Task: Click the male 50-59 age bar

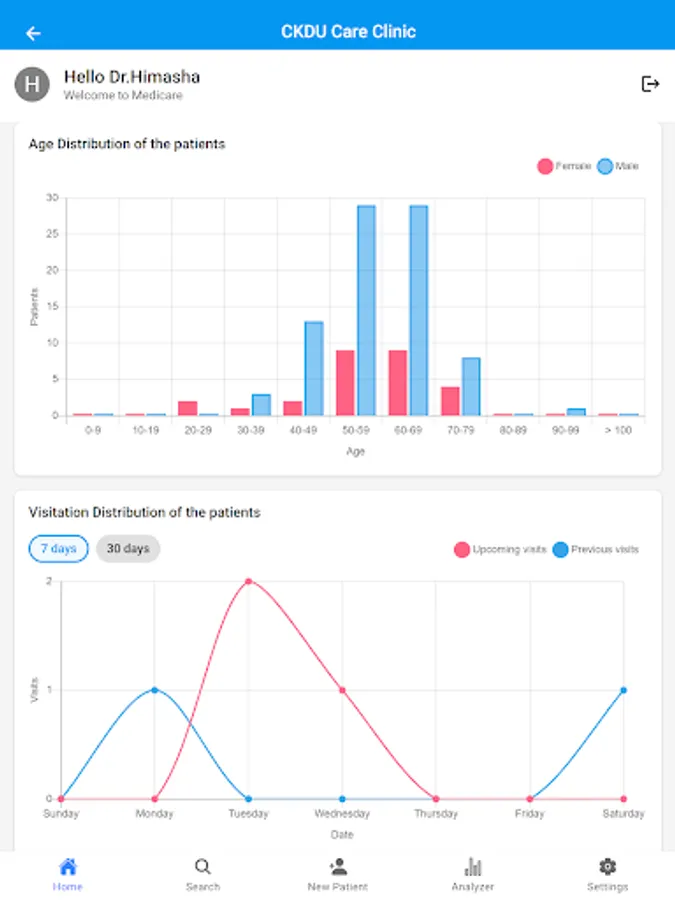Action: tap(366, 310)
